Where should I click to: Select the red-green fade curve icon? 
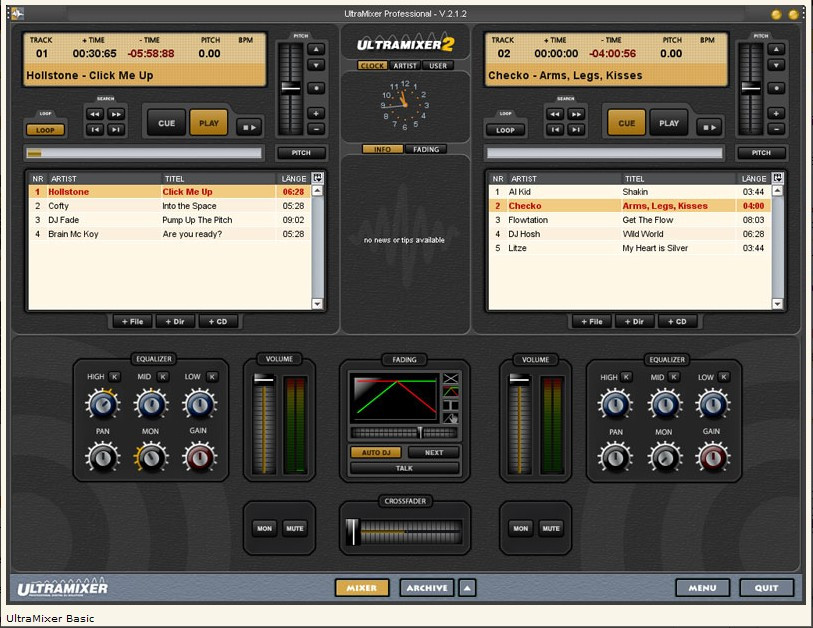point(451,392)
